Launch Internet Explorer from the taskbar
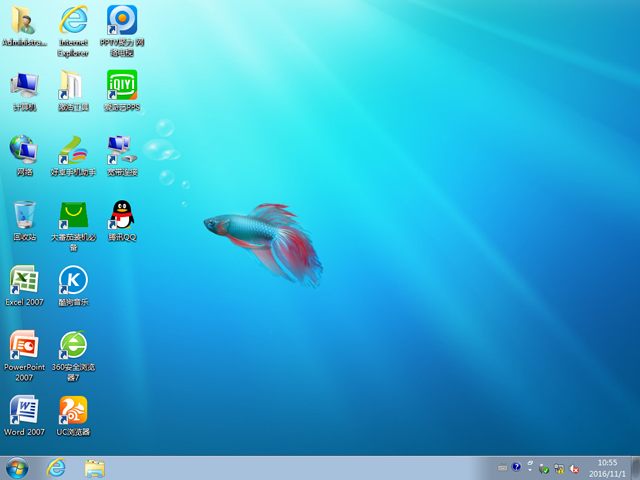This screenshot has height=480, width=640. click(x=56, y=467)
